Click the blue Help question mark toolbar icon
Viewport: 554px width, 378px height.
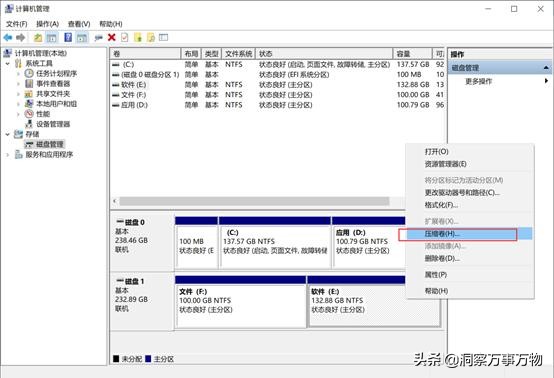(68, 37)
